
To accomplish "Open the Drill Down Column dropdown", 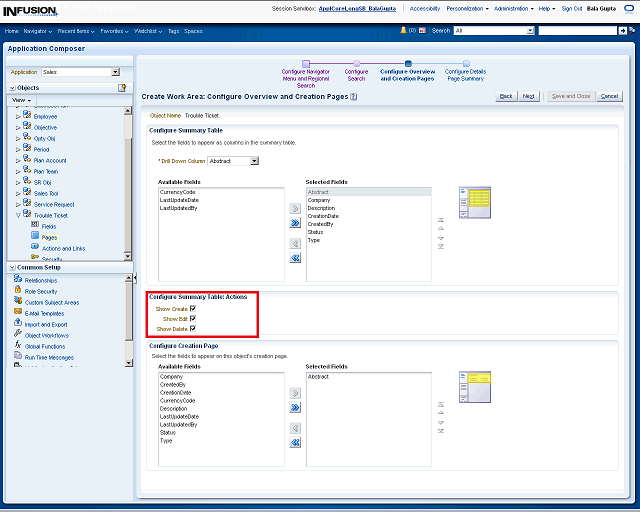I will tap(255, 161).
